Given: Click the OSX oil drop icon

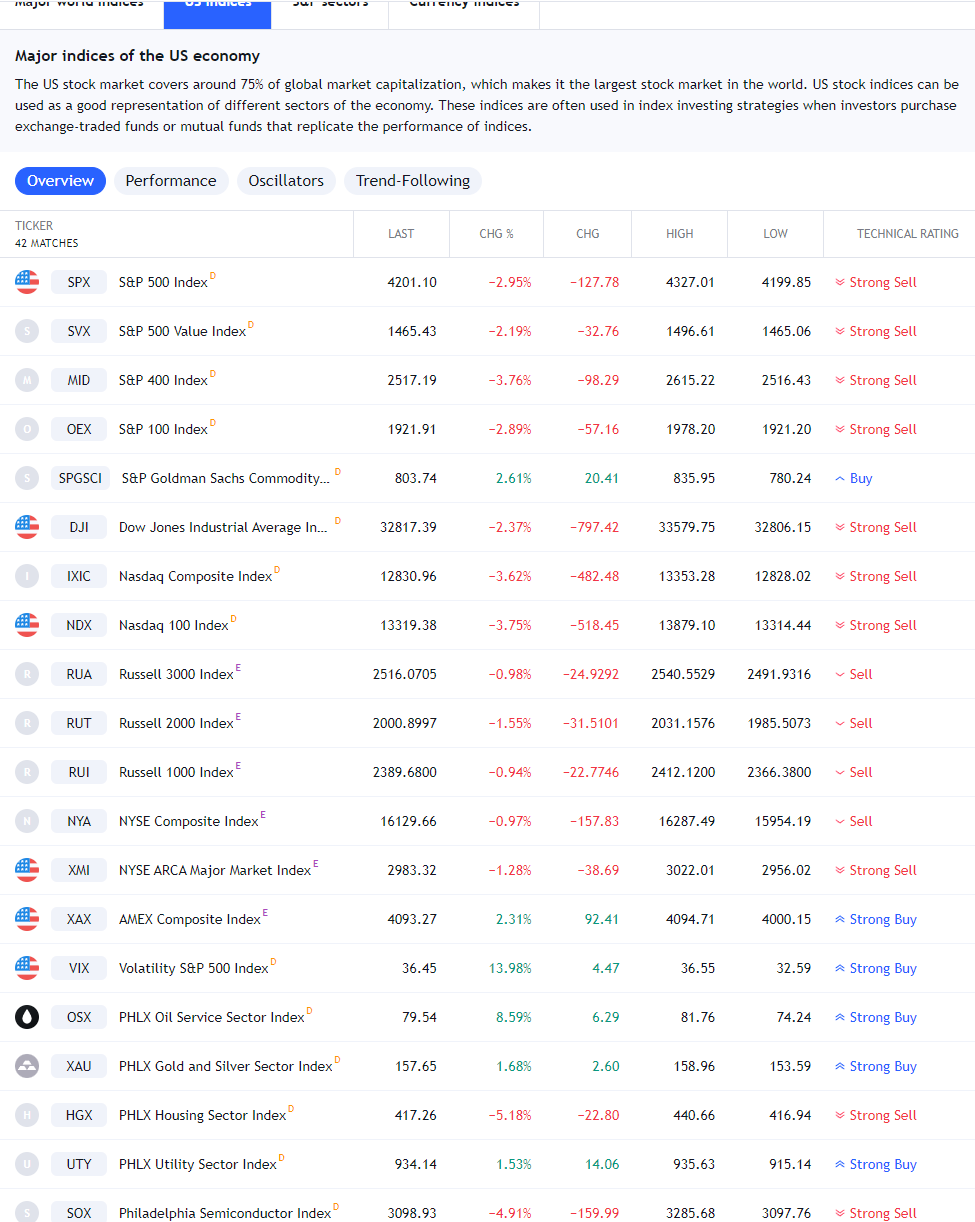Looking at the screenshot, I should 27,1017.
